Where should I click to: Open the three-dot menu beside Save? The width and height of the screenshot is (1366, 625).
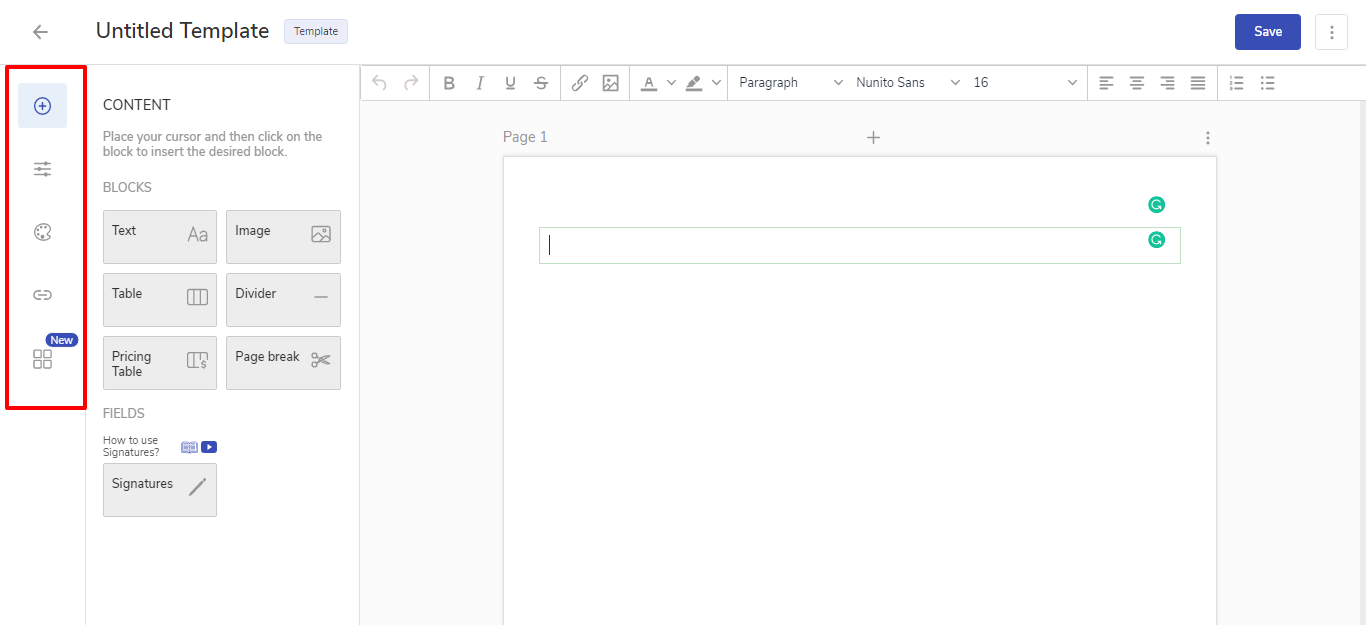coord(1331,32)
